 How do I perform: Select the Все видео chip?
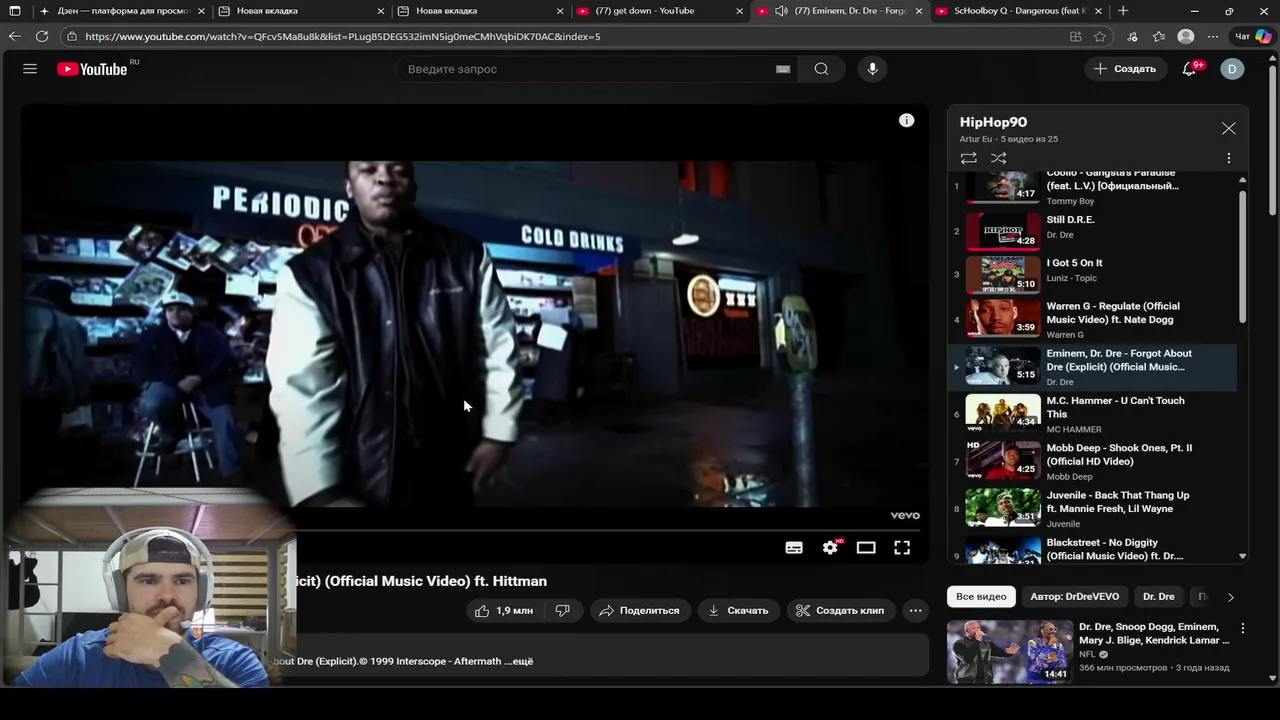(x=981, y=596)
